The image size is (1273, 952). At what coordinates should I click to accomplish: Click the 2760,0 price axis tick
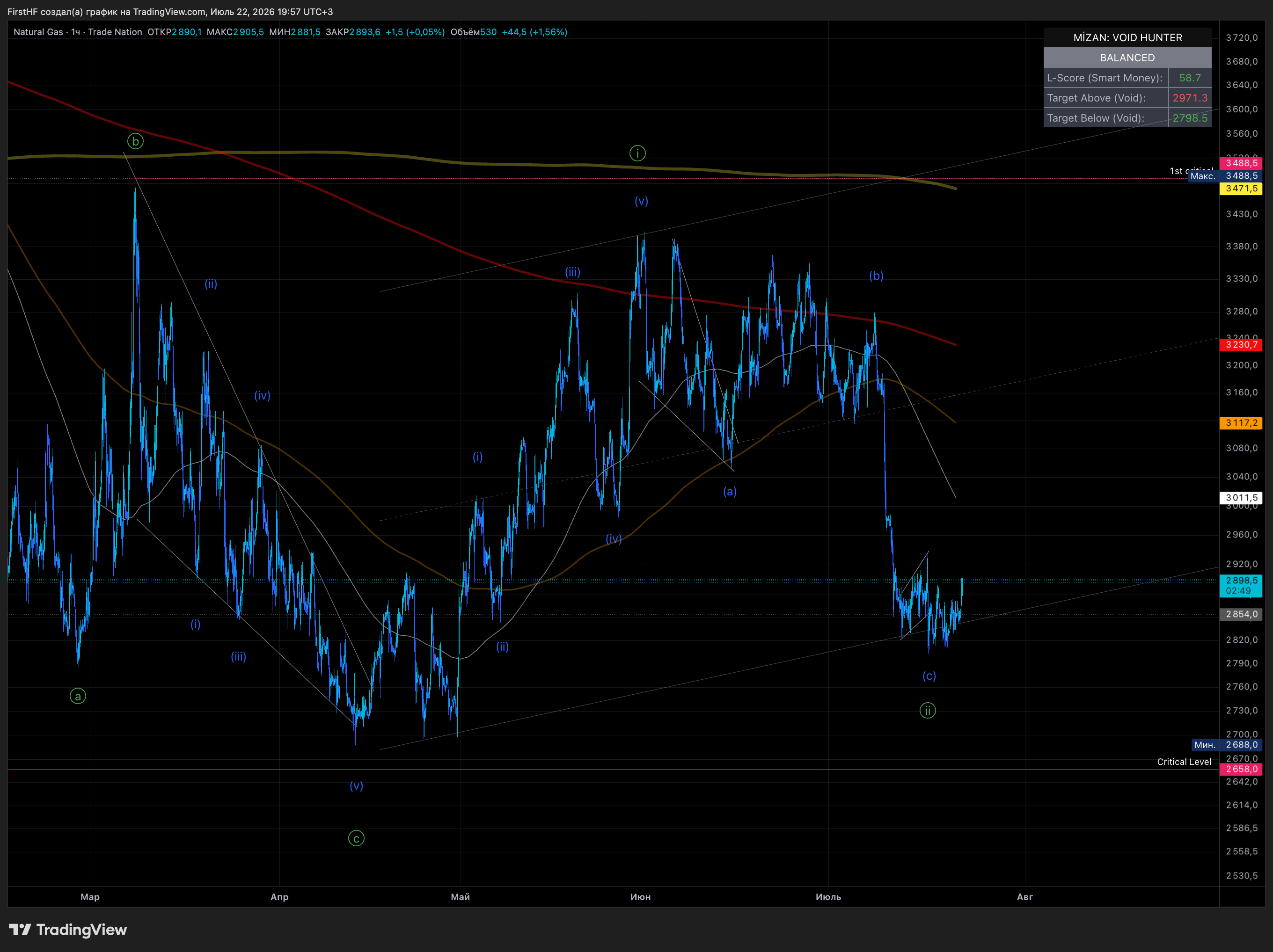[x=1241, y=686]
